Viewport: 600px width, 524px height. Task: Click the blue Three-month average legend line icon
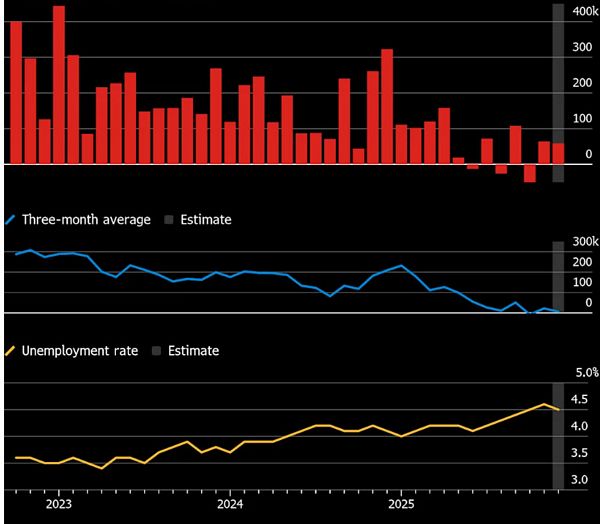pos(11,220)
